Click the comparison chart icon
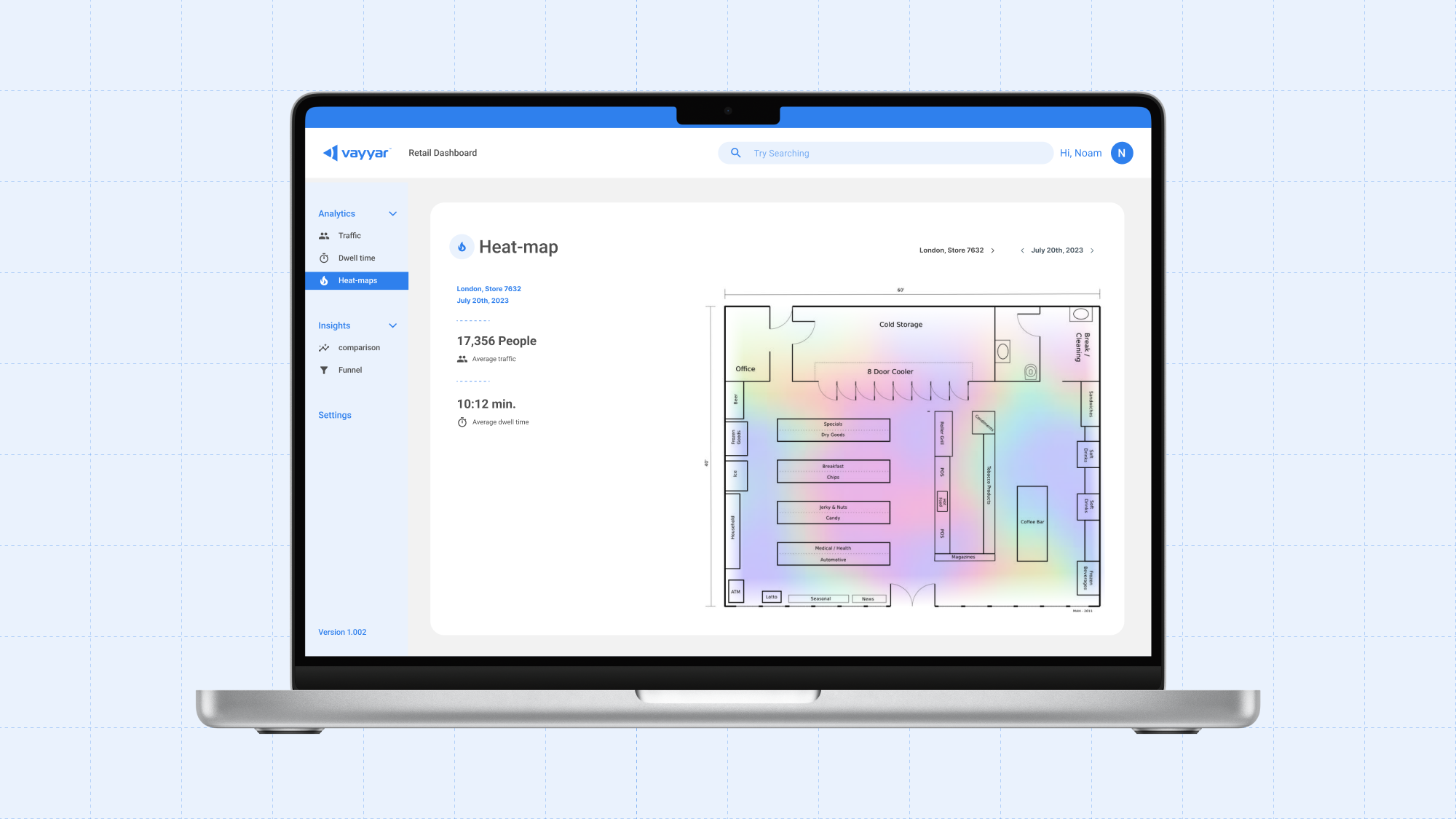 pos(324,348)
